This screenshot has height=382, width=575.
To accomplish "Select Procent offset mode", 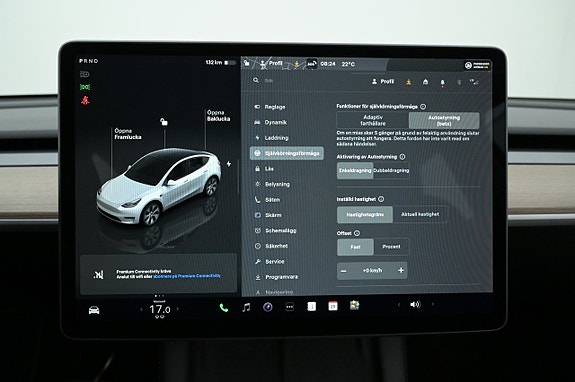I will [x=391, y=247].
